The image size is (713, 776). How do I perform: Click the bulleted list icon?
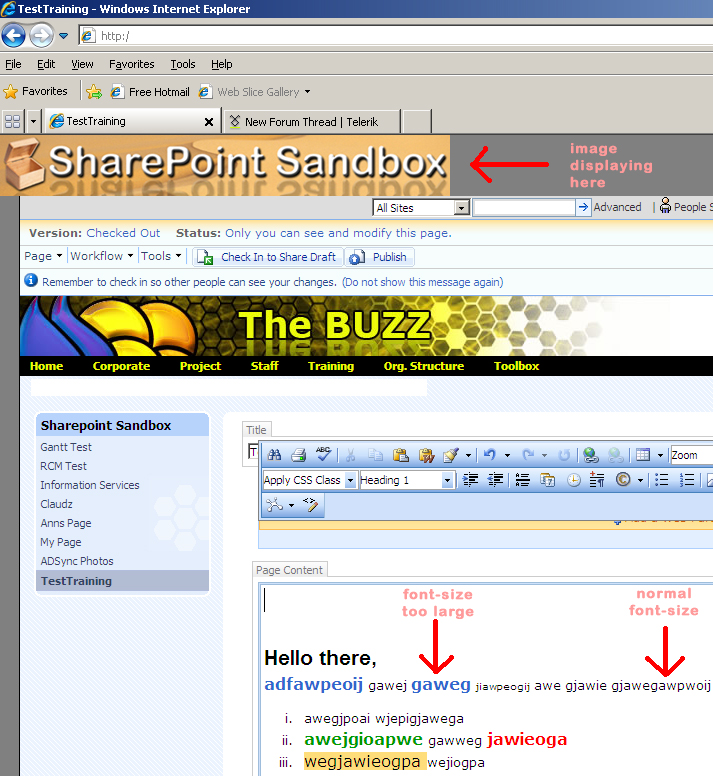662,480
